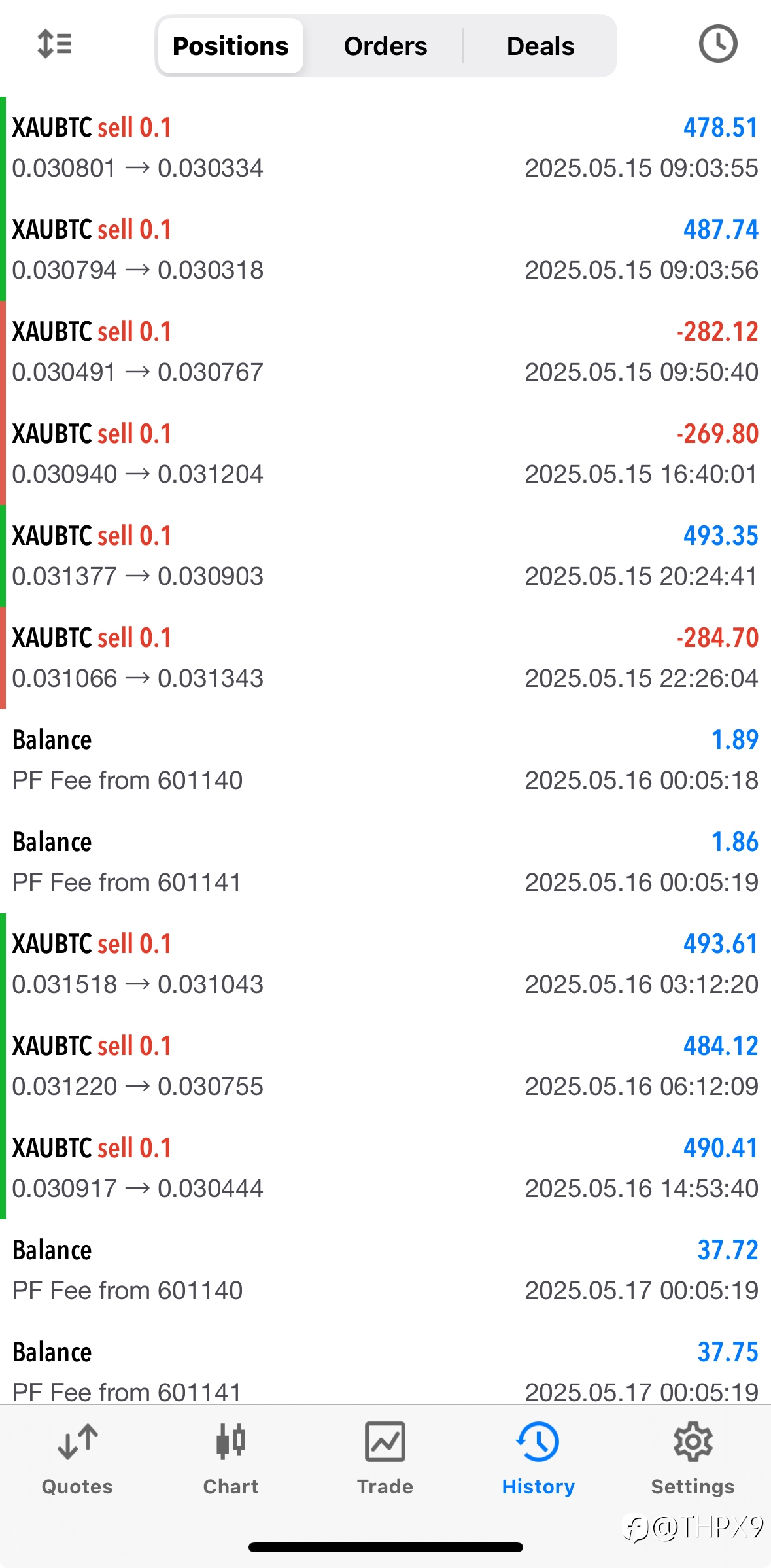Viewport: 771px width, 1568px height.
Task: Tap the timestamp 2025.05.16 03:12:20
Action: point(642,984)
